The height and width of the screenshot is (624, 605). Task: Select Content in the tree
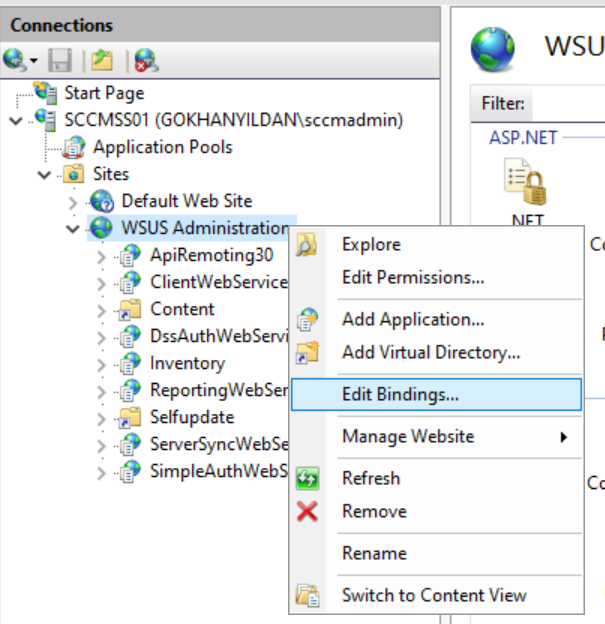click(182, 309)
